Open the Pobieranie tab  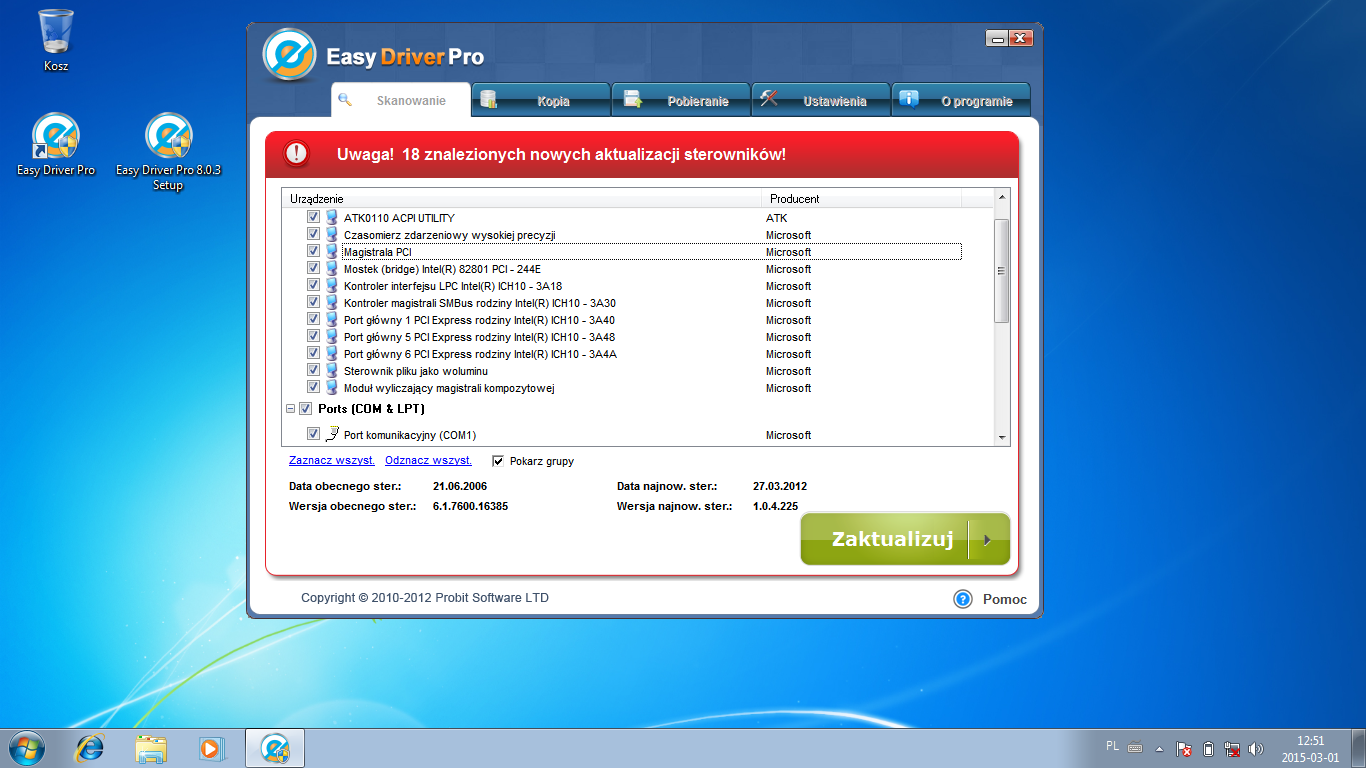tap(681, 100)
